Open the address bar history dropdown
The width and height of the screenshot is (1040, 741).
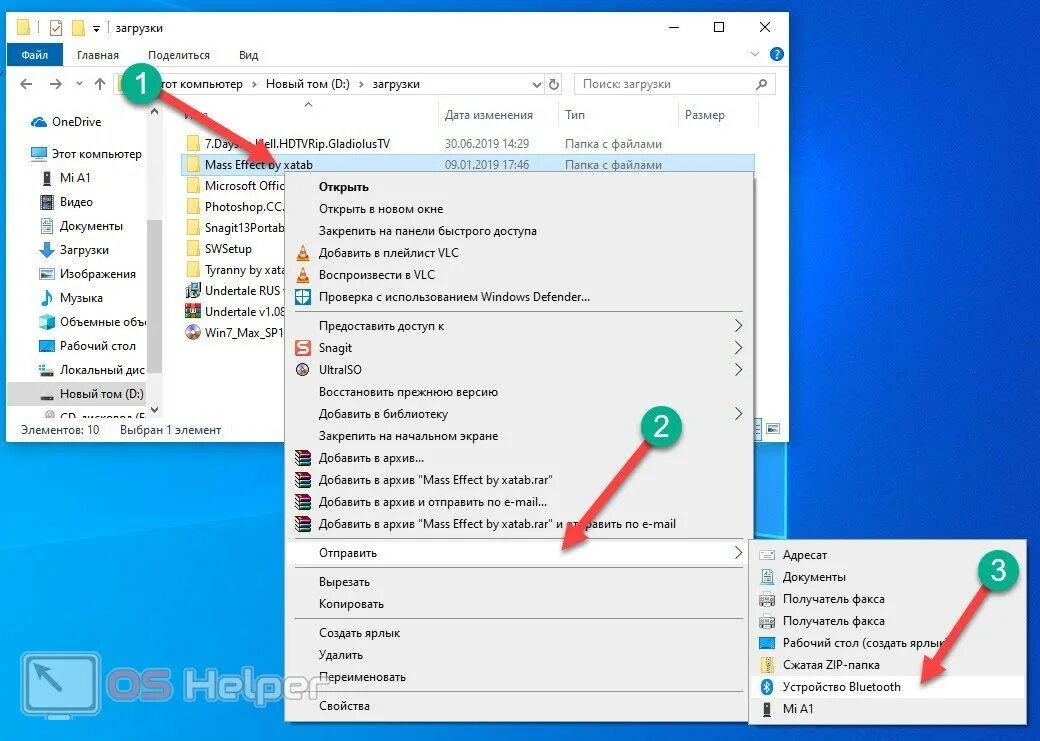(537, 84)
